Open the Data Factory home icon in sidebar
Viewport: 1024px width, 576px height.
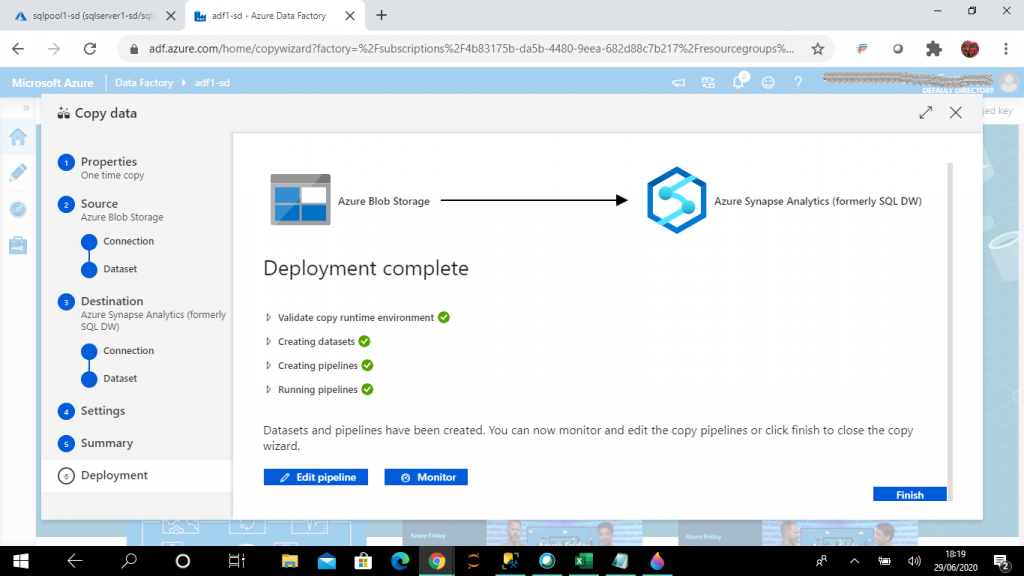[x=18, y=137]
